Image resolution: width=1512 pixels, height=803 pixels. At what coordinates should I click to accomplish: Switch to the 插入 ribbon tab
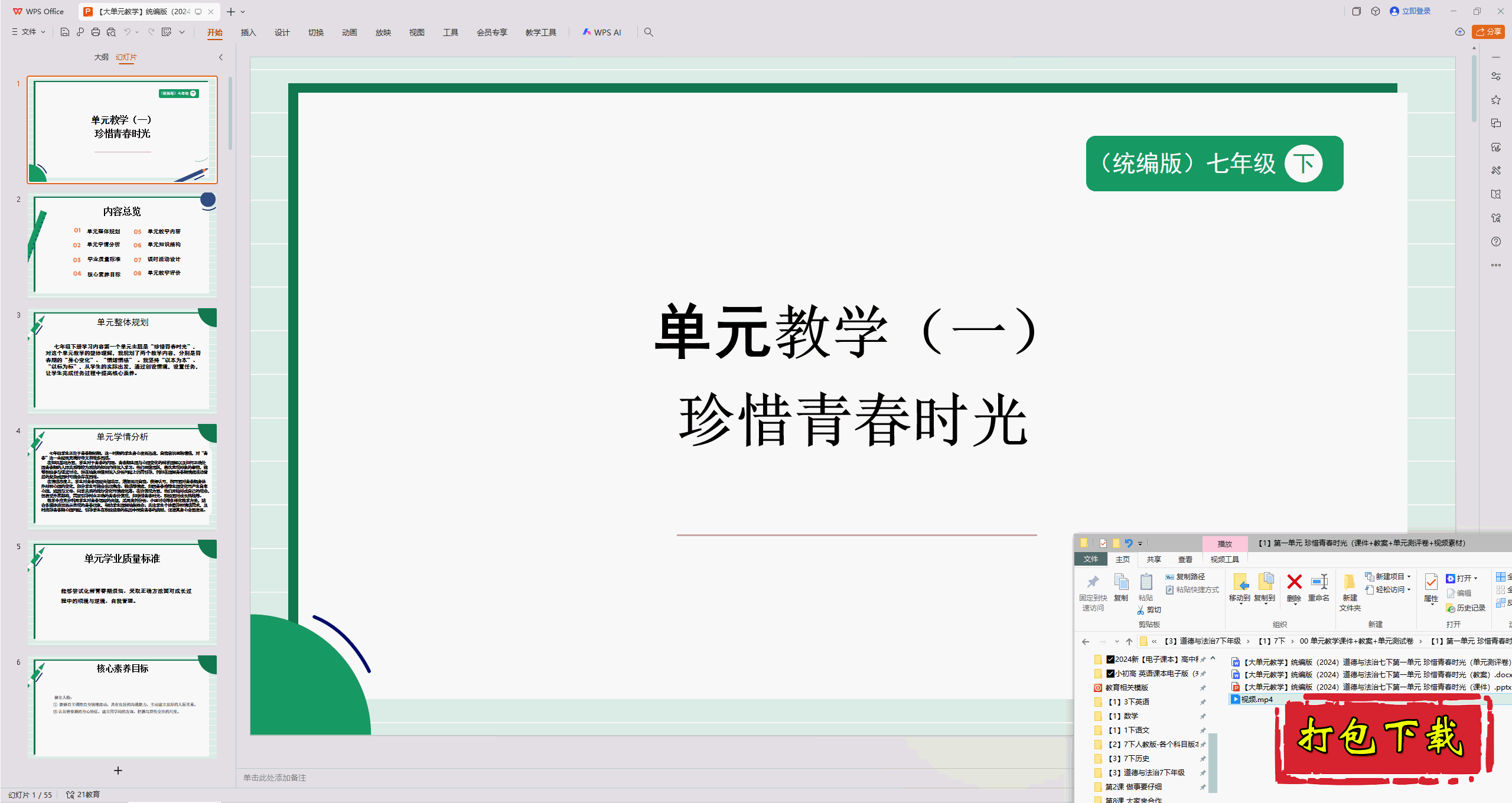click(x=248, y=32)
